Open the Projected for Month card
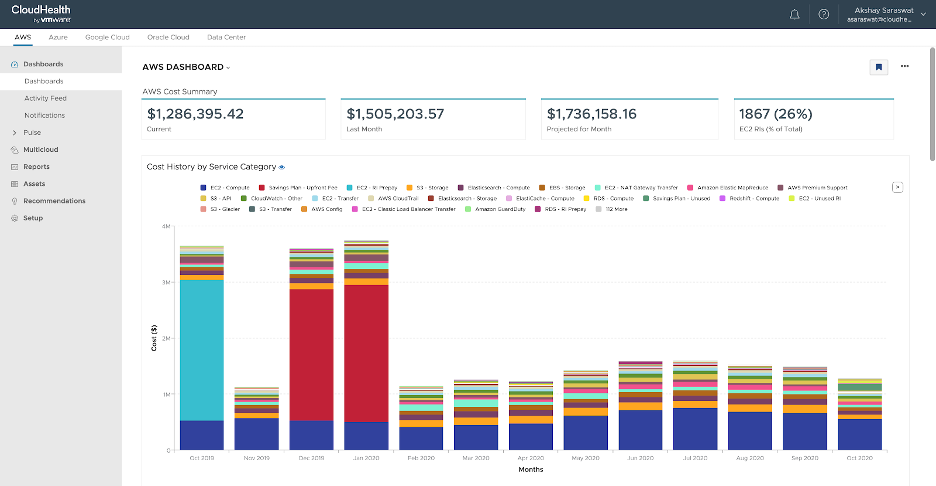The width and height of the screenshot is (936, 486). pos(630,119)
